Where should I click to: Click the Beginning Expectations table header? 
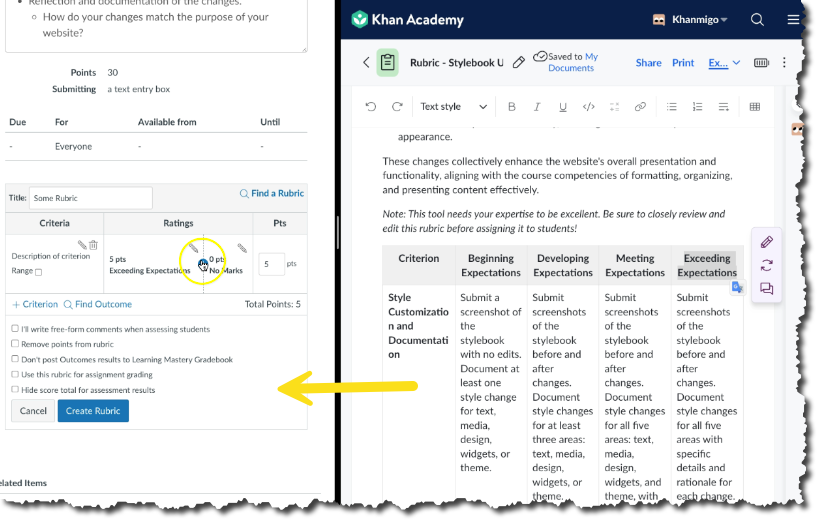pyautogui.click(x=490, y=265)
